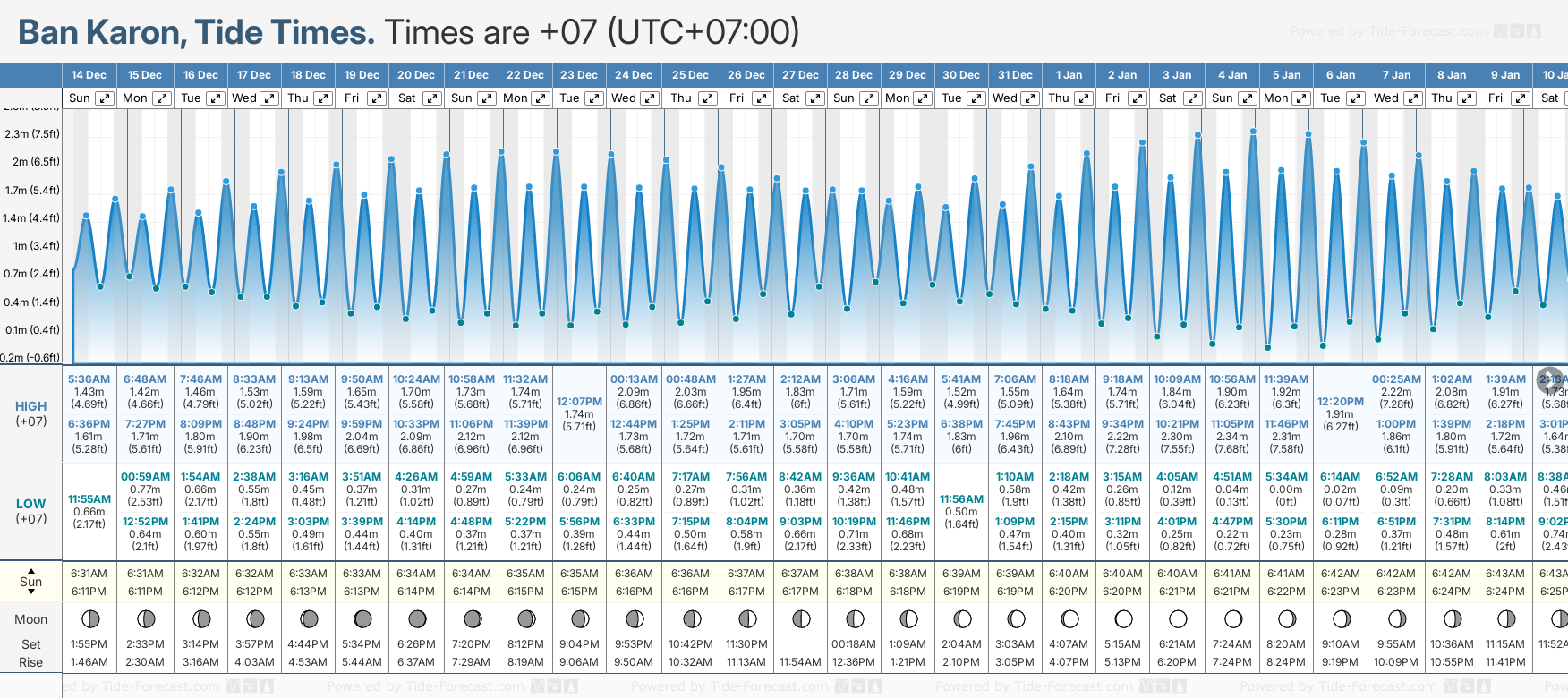This screenshot has height=698, width=1568.
Task: Click the moon phase icon under 14 Dec
Action: (89, 618)
